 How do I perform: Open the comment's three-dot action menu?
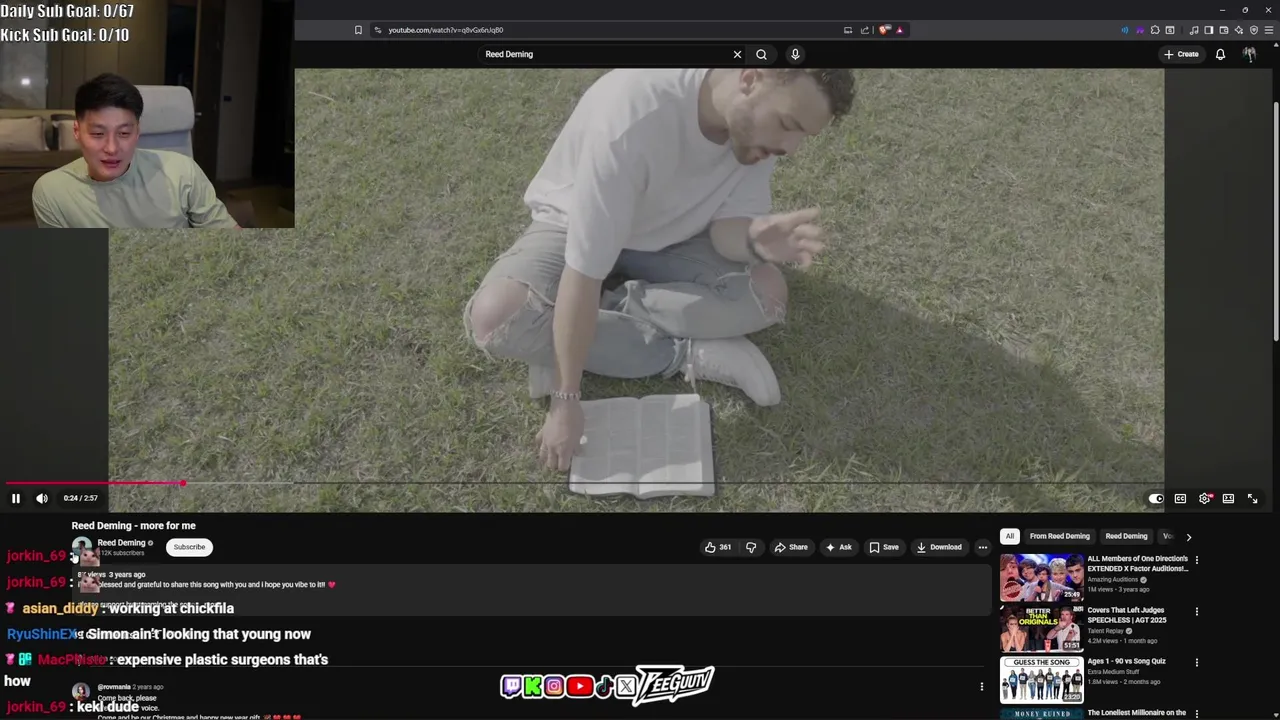[x=981, y=687]
